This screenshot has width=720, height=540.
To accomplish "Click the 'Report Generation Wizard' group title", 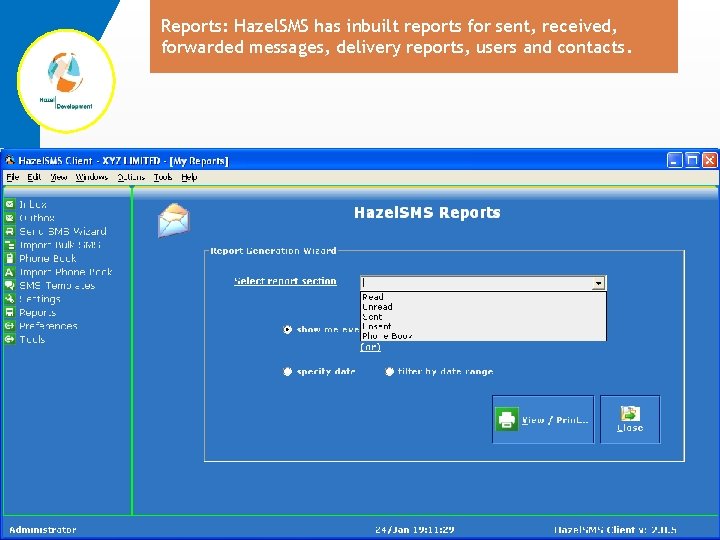I will pyautogui.click(x=273, y=251).
